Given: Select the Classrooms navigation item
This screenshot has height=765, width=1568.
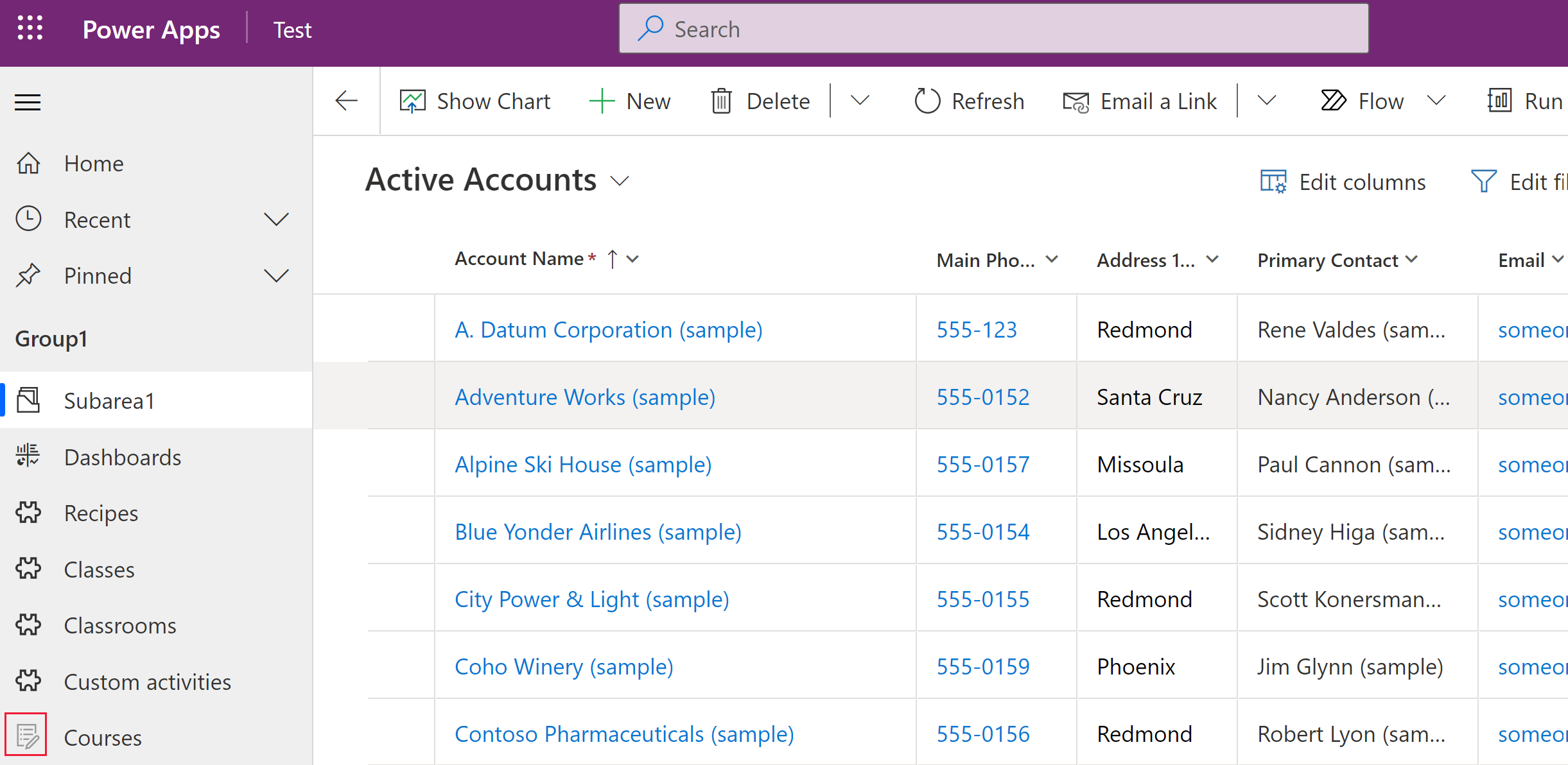Looking at the screenshot, I should 120,625.
